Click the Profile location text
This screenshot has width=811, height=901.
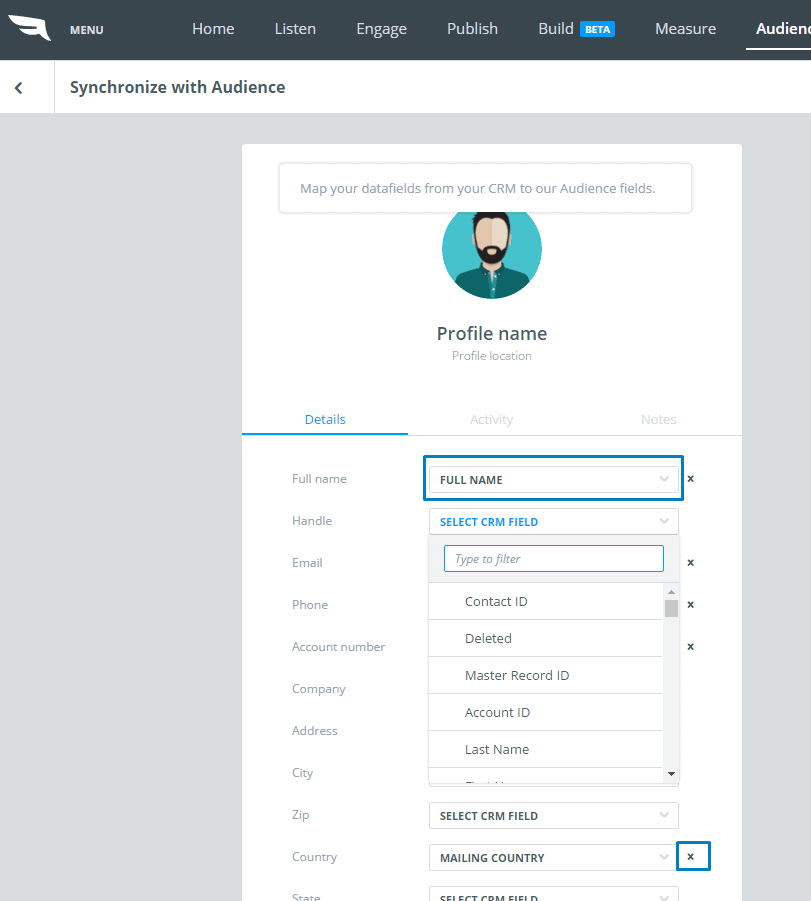(492, 356)
